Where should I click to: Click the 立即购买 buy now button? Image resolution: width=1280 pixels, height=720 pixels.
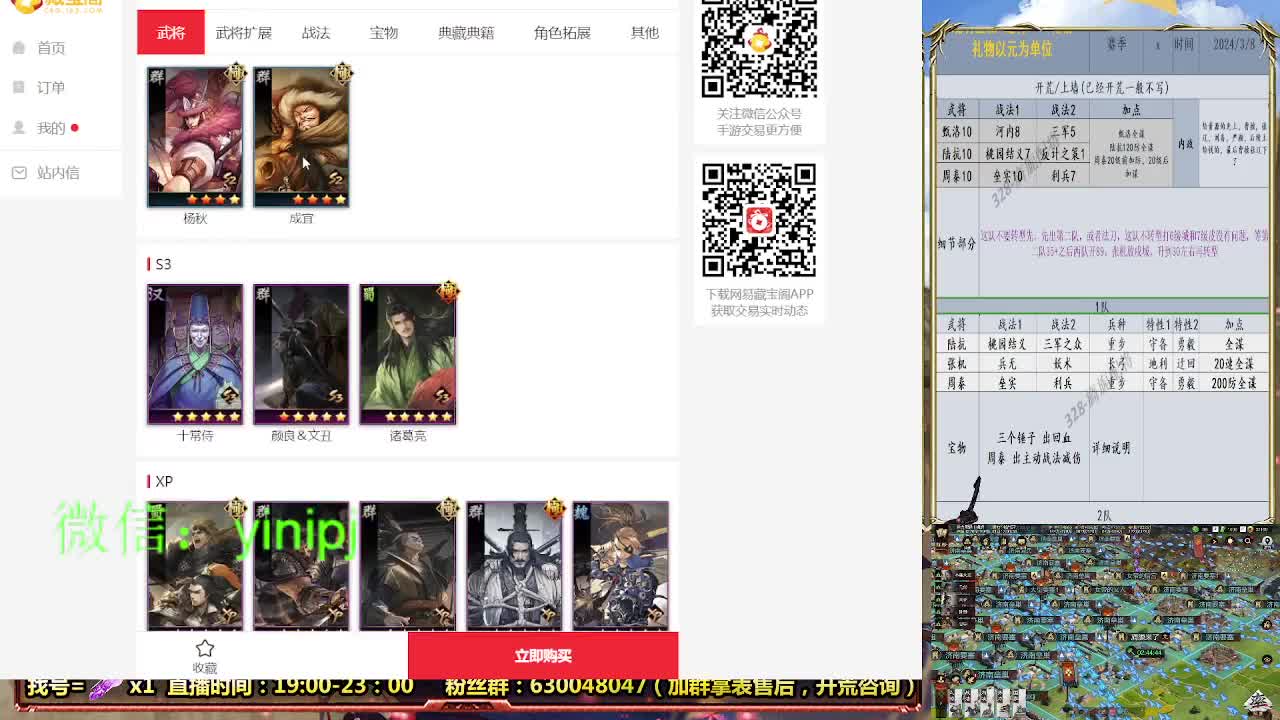(x=543, y=656)
